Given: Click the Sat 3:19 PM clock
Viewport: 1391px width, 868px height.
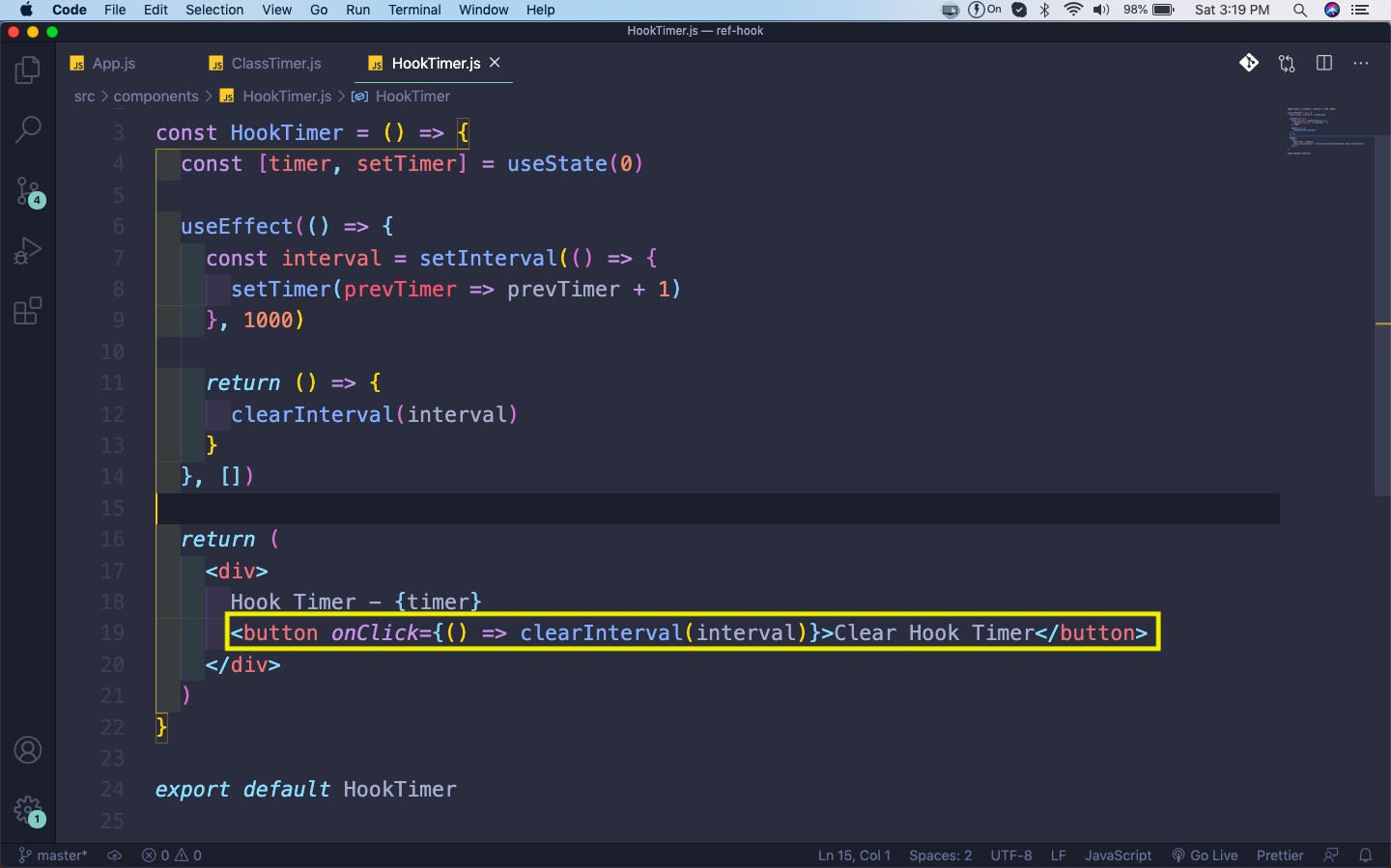Looking at the screenshot, I should click(x=1232, y=10).
